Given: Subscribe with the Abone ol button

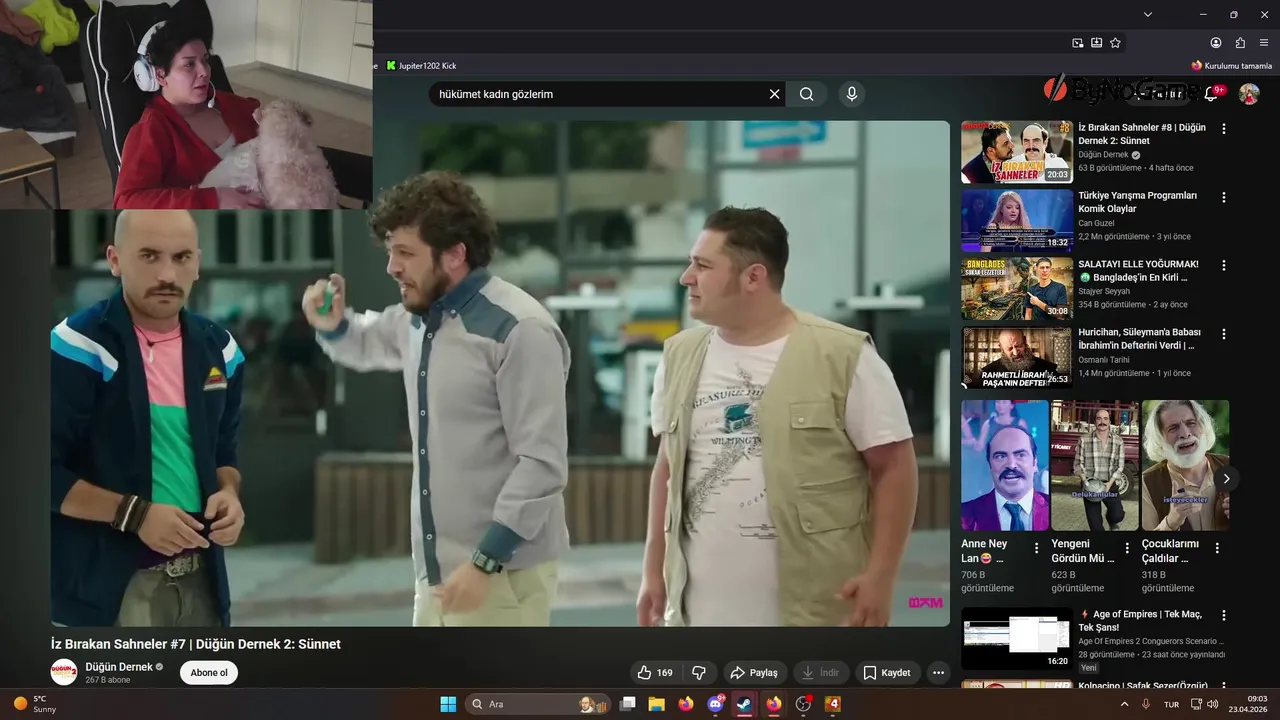Looking at the screenshot, I should pos(209,673).
